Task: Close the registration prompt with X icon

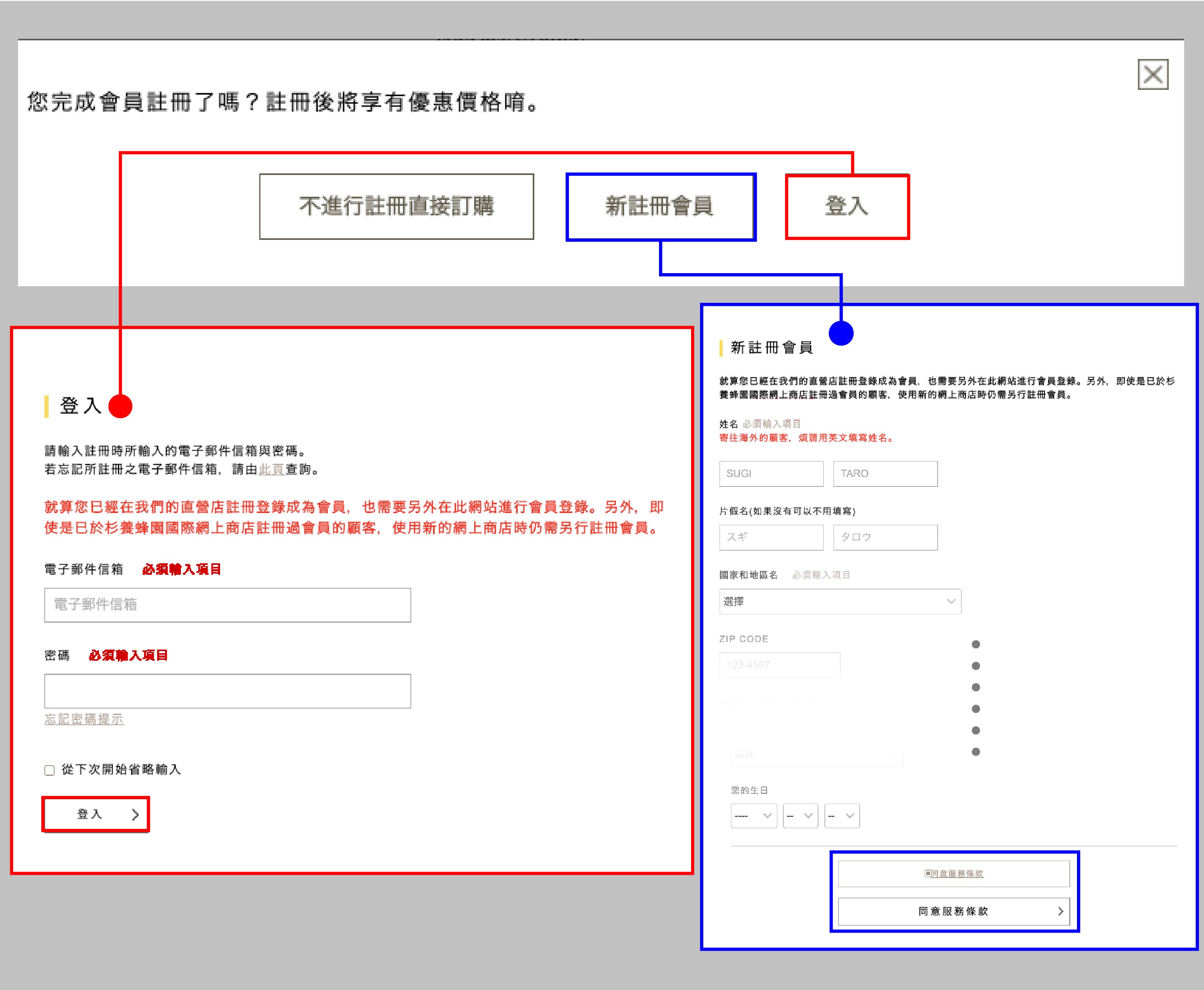Action: [1153, 74]
